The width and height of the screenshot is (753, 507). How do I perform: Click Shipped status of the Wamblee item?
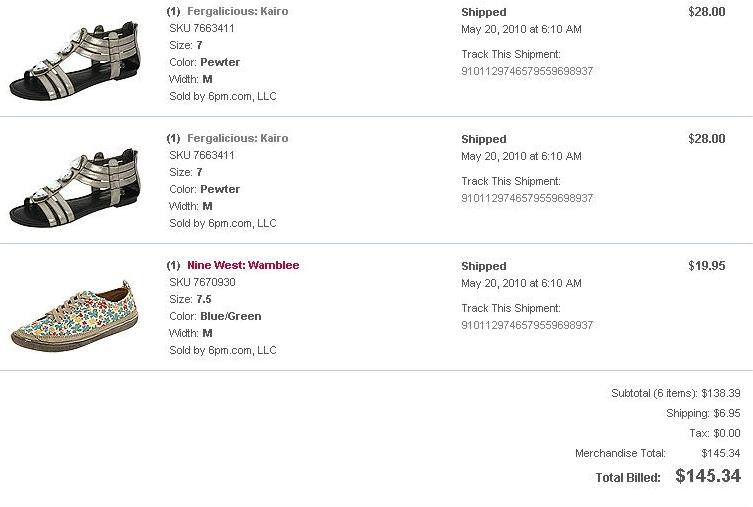point(484,267)
